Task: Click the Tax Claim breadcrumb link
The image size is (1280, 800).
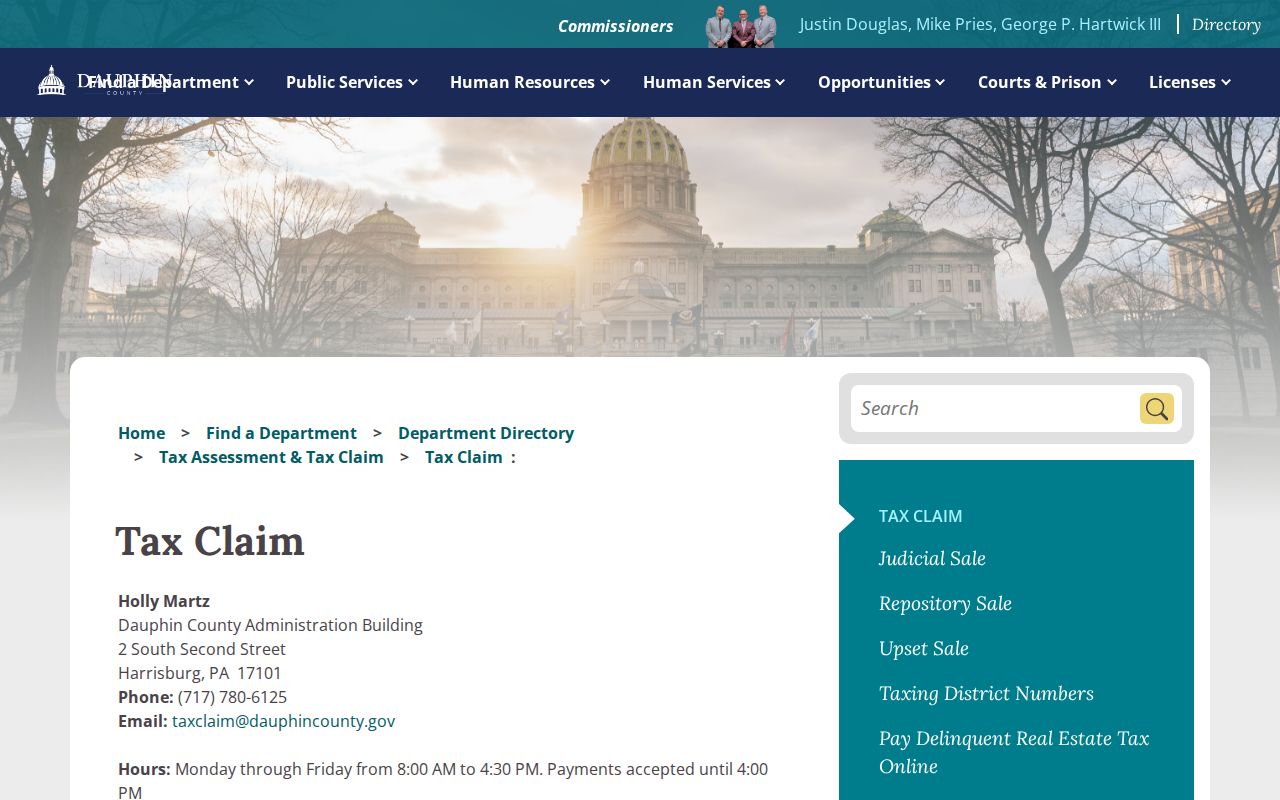Action: point(464,457)
